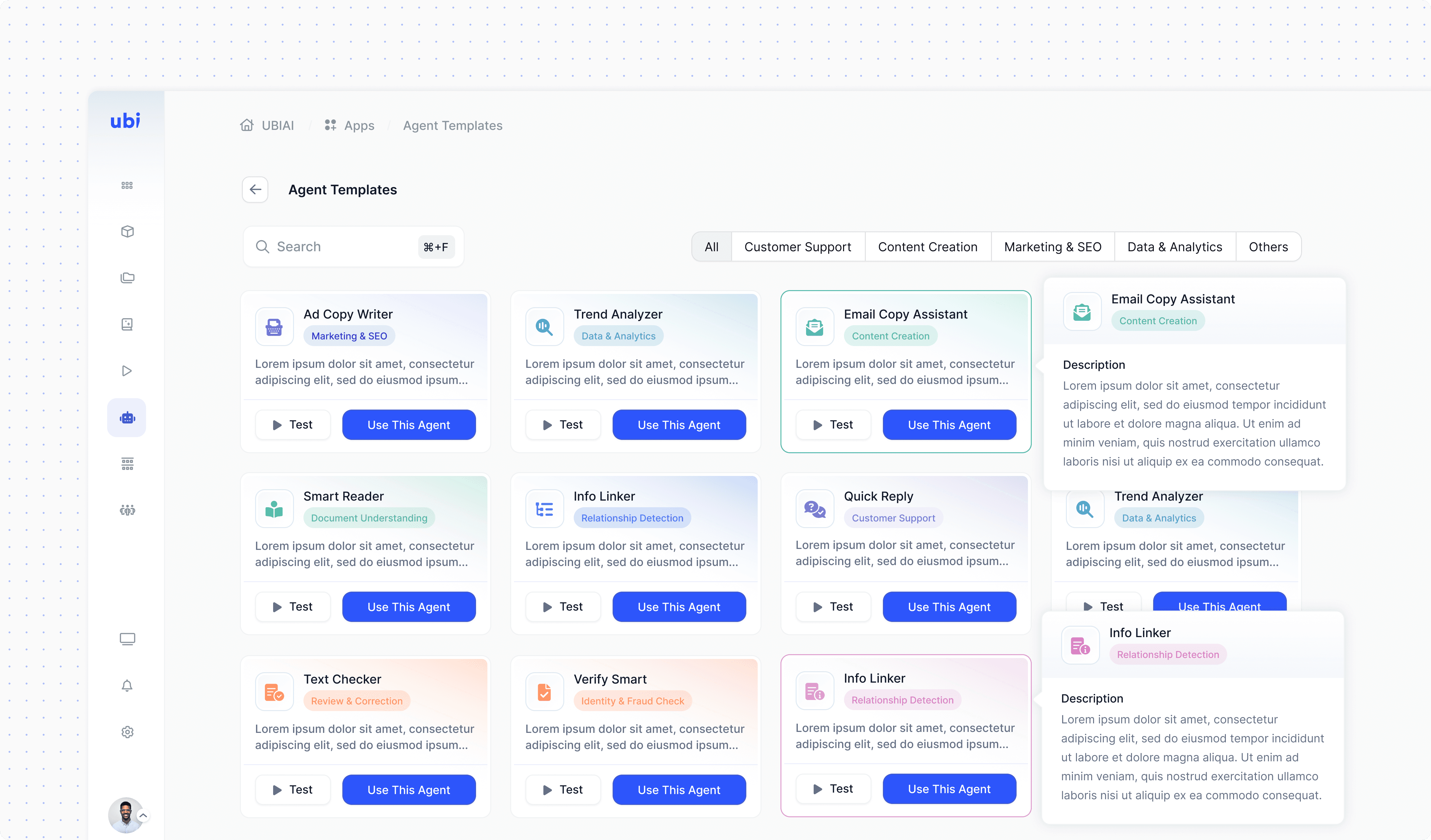This screenshot has height=840, width=1431.
Task: Click in the Search input field
Action: click(x=341, y=247)
